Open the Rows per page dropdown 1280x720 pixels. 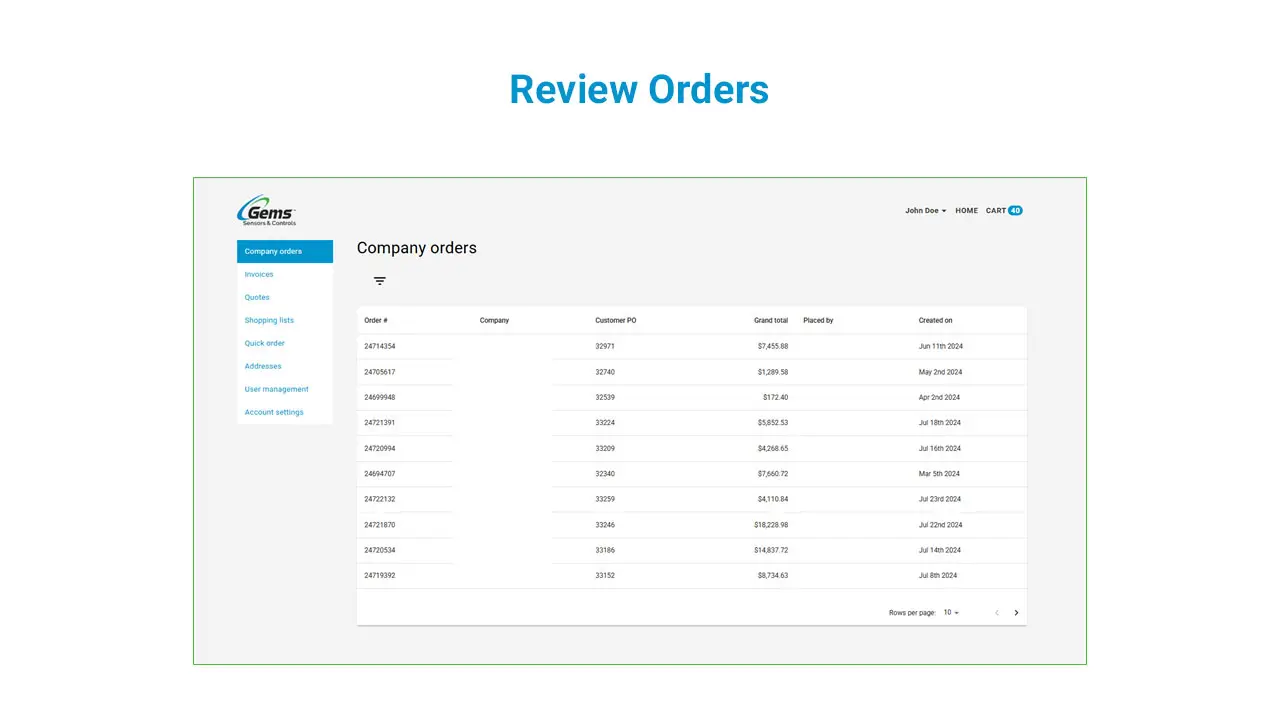(x=951, y=613)
